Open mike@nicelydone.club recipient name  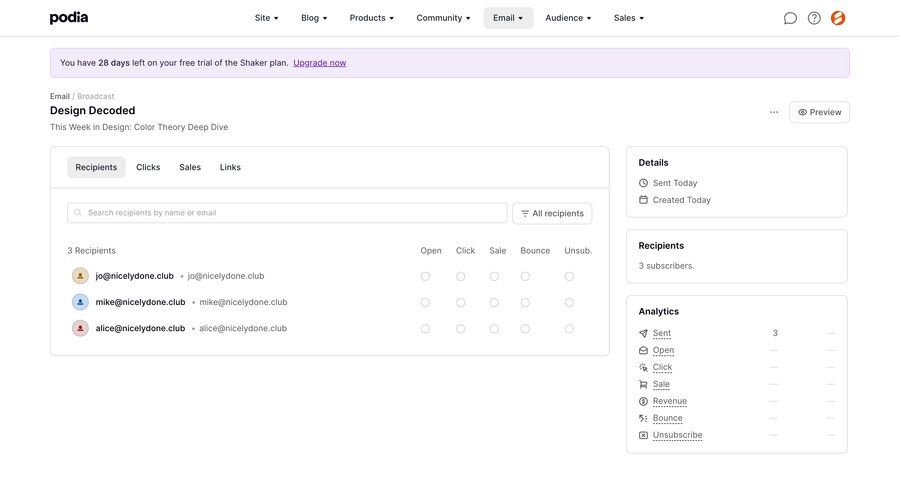[140, 302]
